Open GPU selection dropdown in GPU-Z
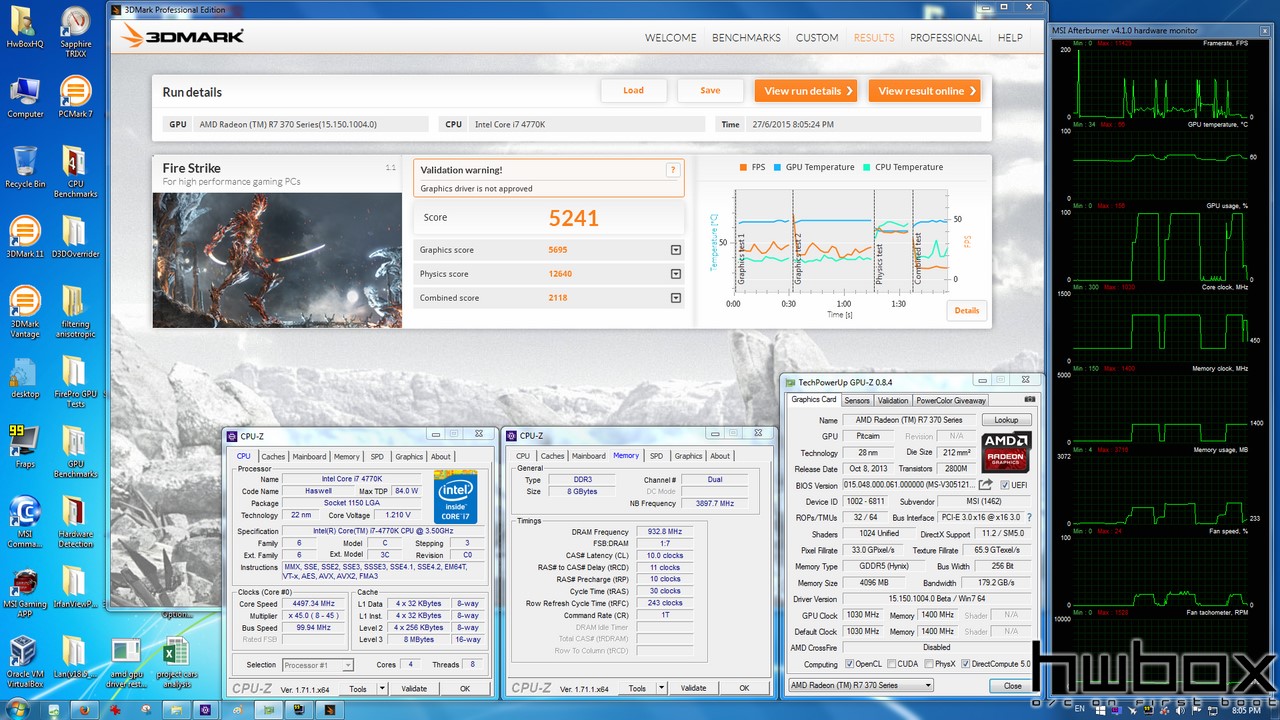Viewport: 1280px width, 720px height. (861, 685)
